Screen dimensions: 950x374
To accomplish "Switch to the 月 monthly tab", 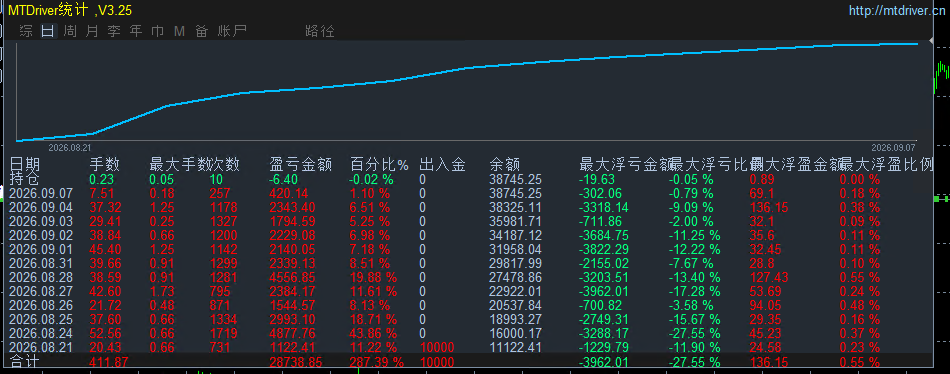I will pos(92,31).
